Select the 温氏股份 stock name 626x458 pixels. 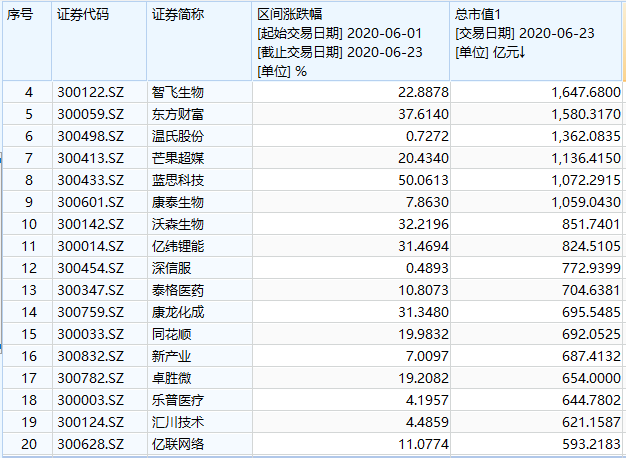point(178,137)
